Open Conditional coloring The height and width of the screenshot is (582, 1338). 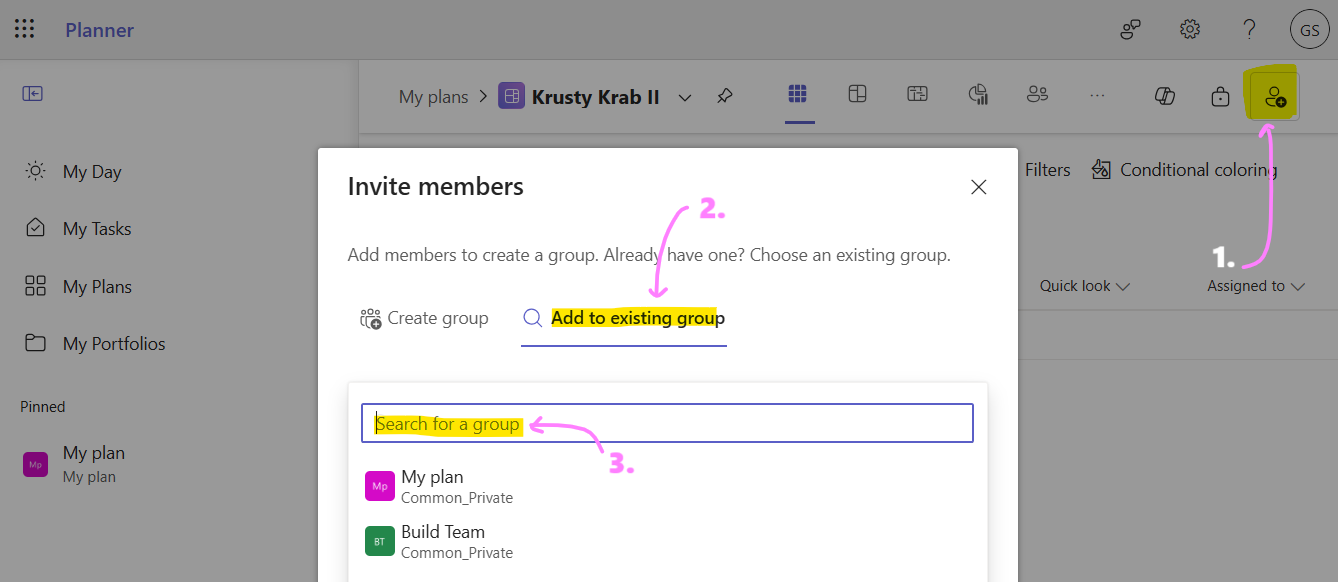pos(1184,170)
